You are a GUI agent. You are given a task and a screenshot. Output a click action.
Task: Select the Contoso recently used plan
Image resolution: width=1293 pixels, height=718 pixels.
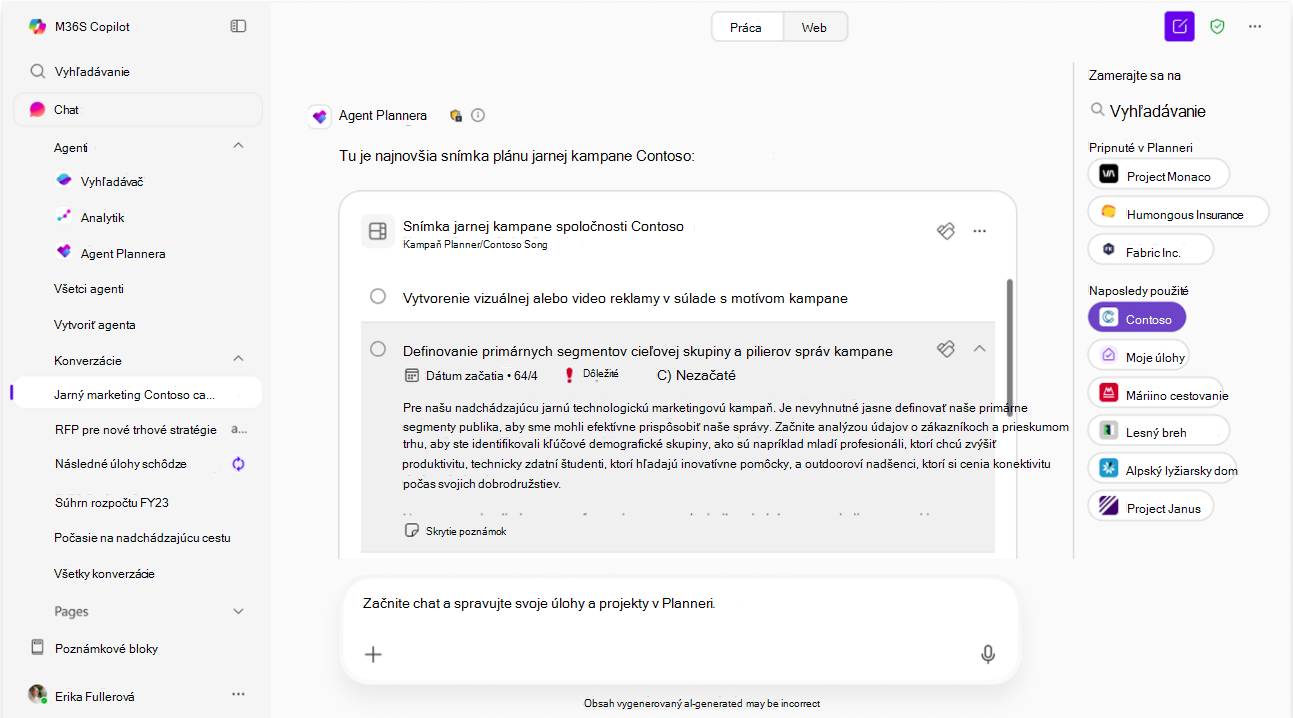pos(1137,318)
